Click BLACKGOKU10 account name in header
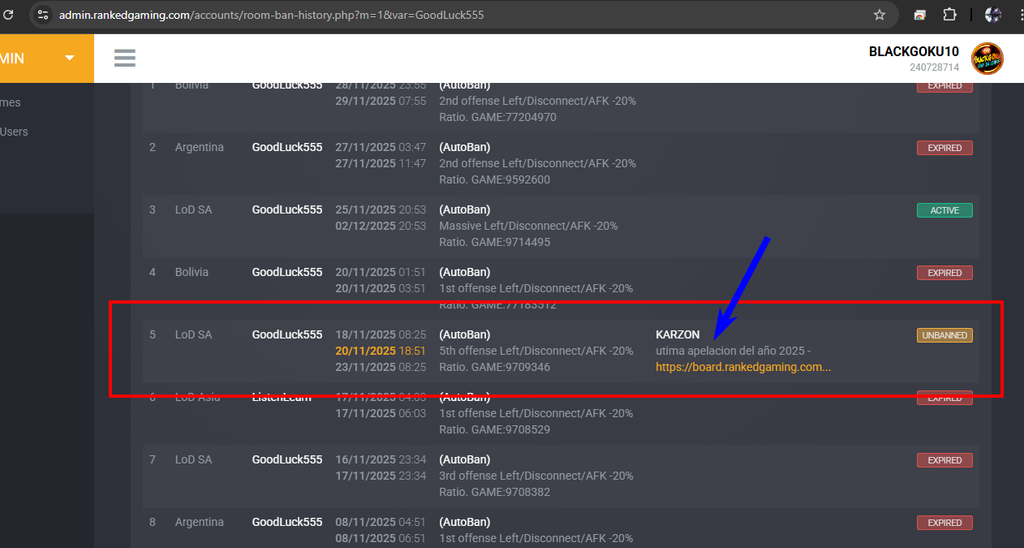The image size is (1024, 548). pyautogui.click(x=914, y=52)
